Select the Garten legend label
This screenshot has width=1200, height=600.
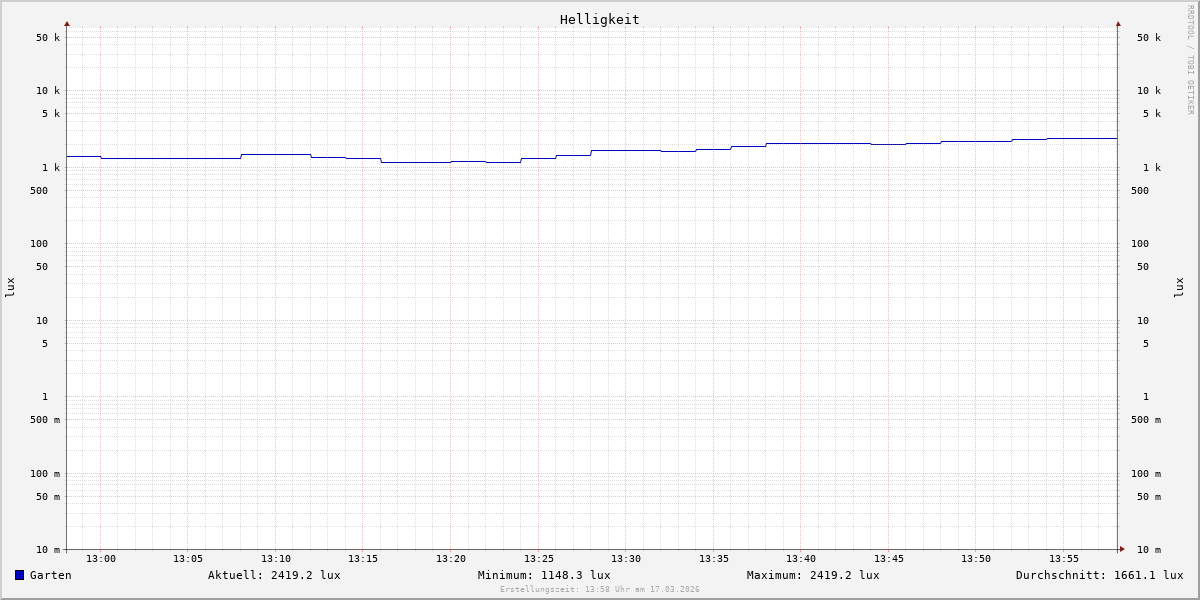[x=50, y=575]
